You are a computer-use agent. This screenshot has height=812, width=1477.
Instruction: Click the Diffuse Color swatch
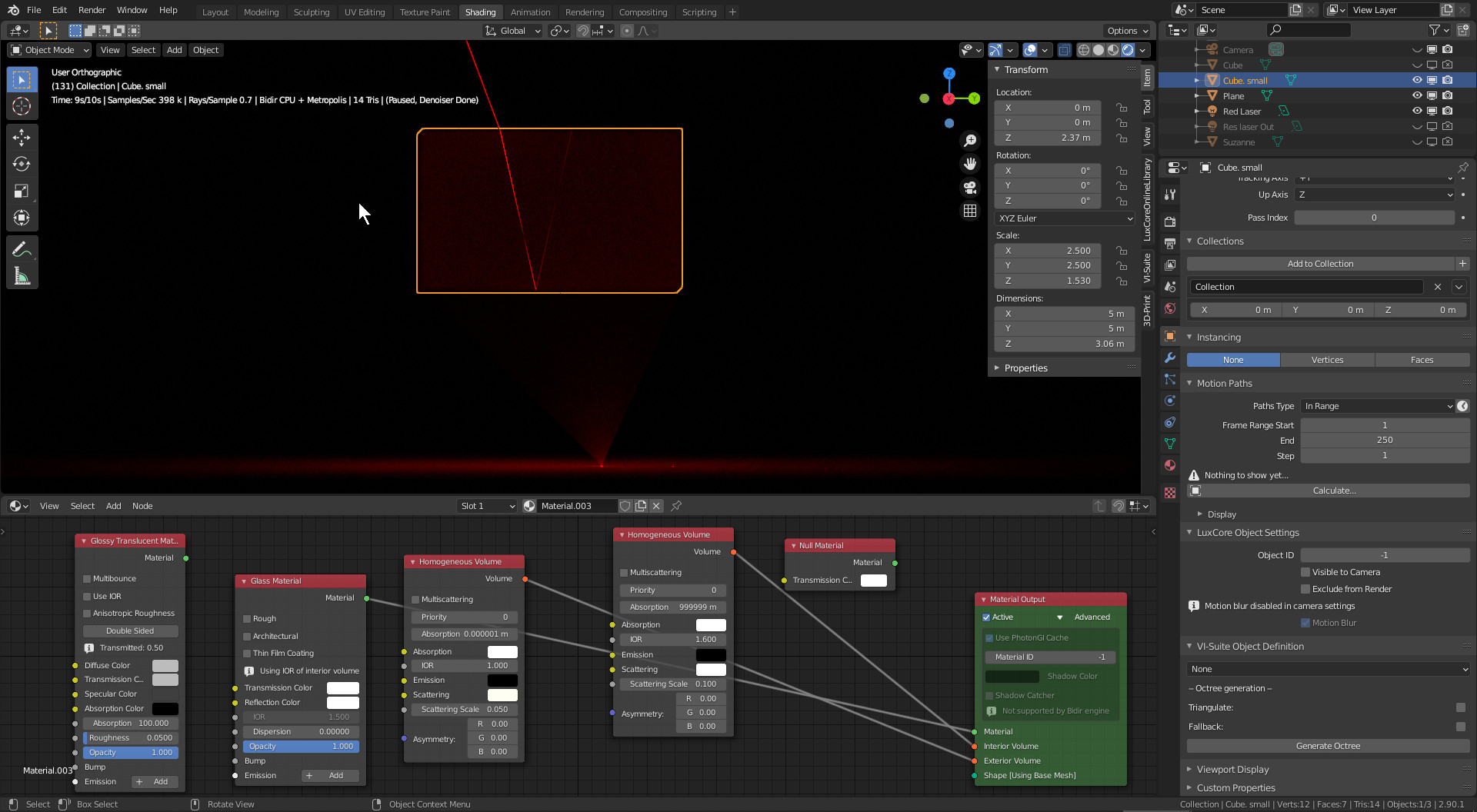[165, 666]
